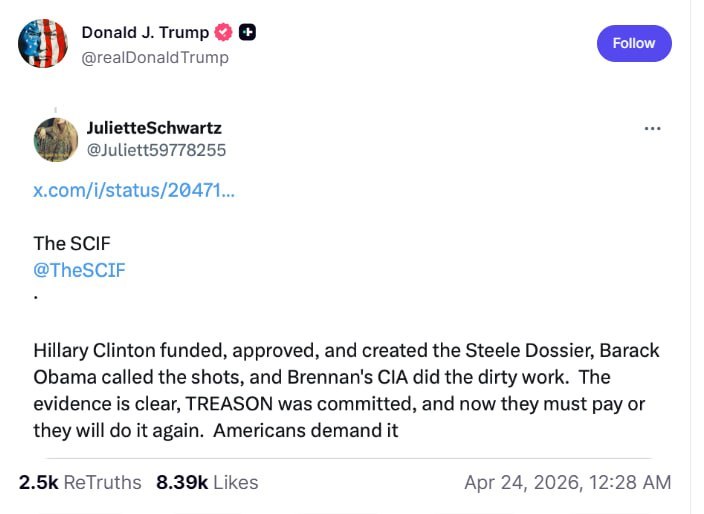This screenshot has width=704, height=514.
Task: Click the @realDonaldTrump handle
Action: click(155, 57)
